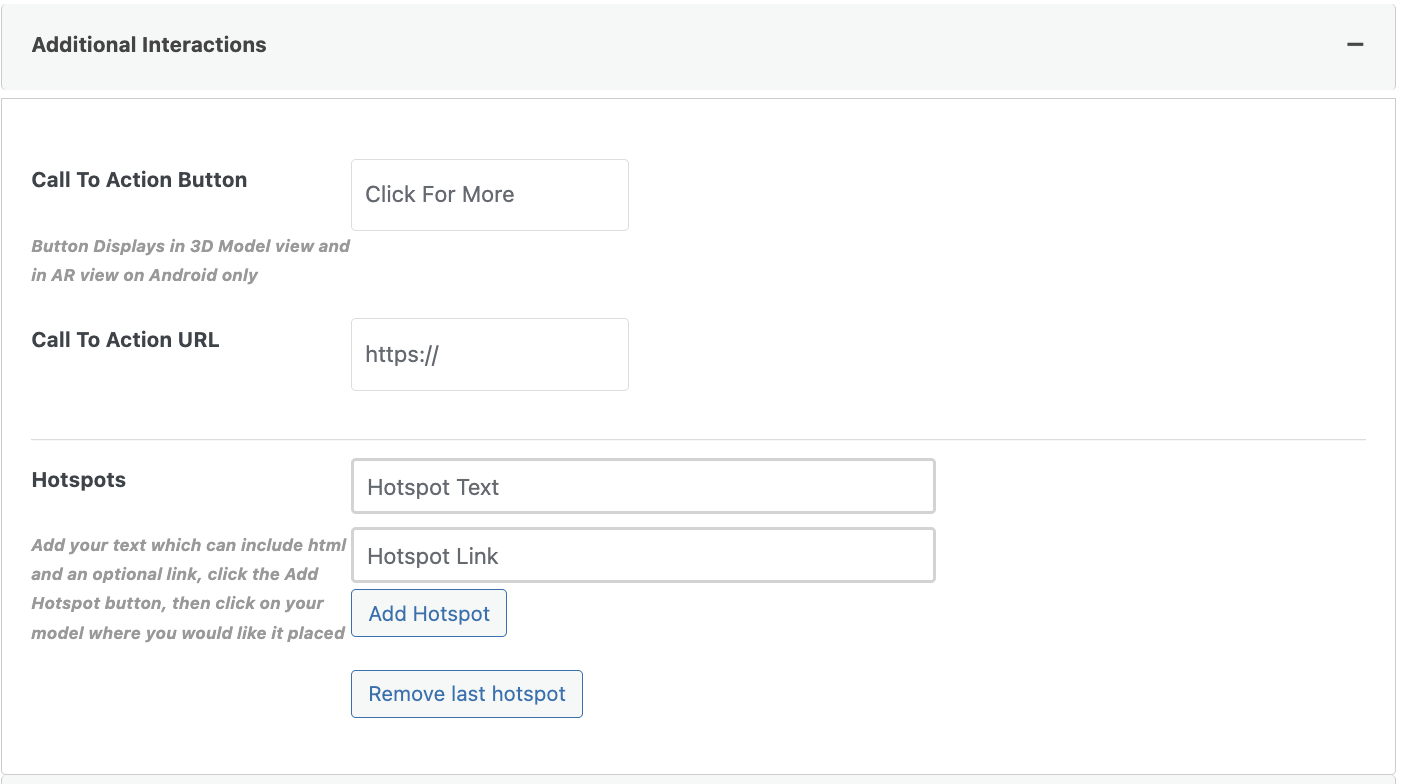Click the Additional Interactions header title
Viewport: 1402px width, 784px height.
(x=149, y=45)
